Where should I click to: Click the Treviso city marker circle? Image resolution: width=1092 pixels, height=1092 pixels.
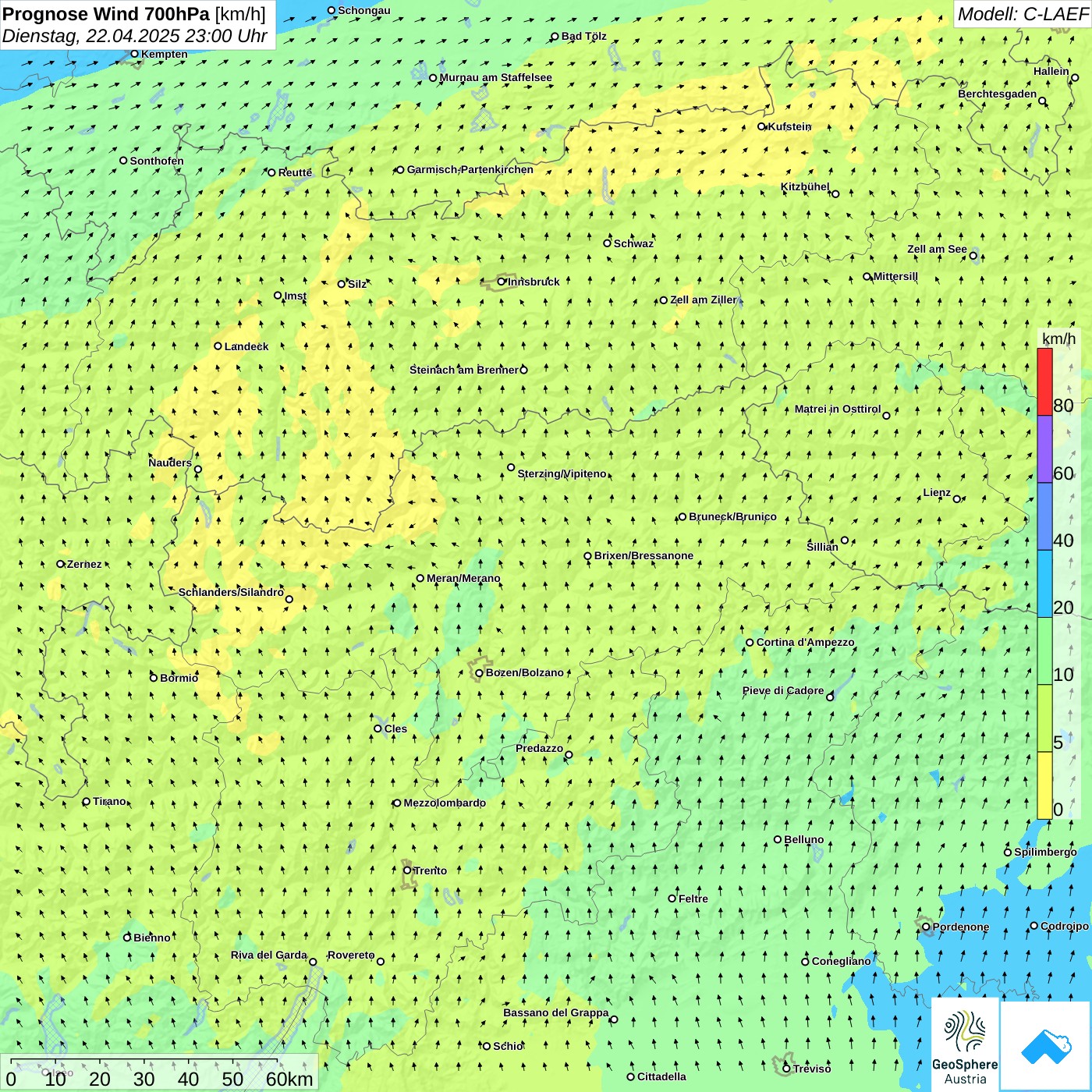point(786,1069)
